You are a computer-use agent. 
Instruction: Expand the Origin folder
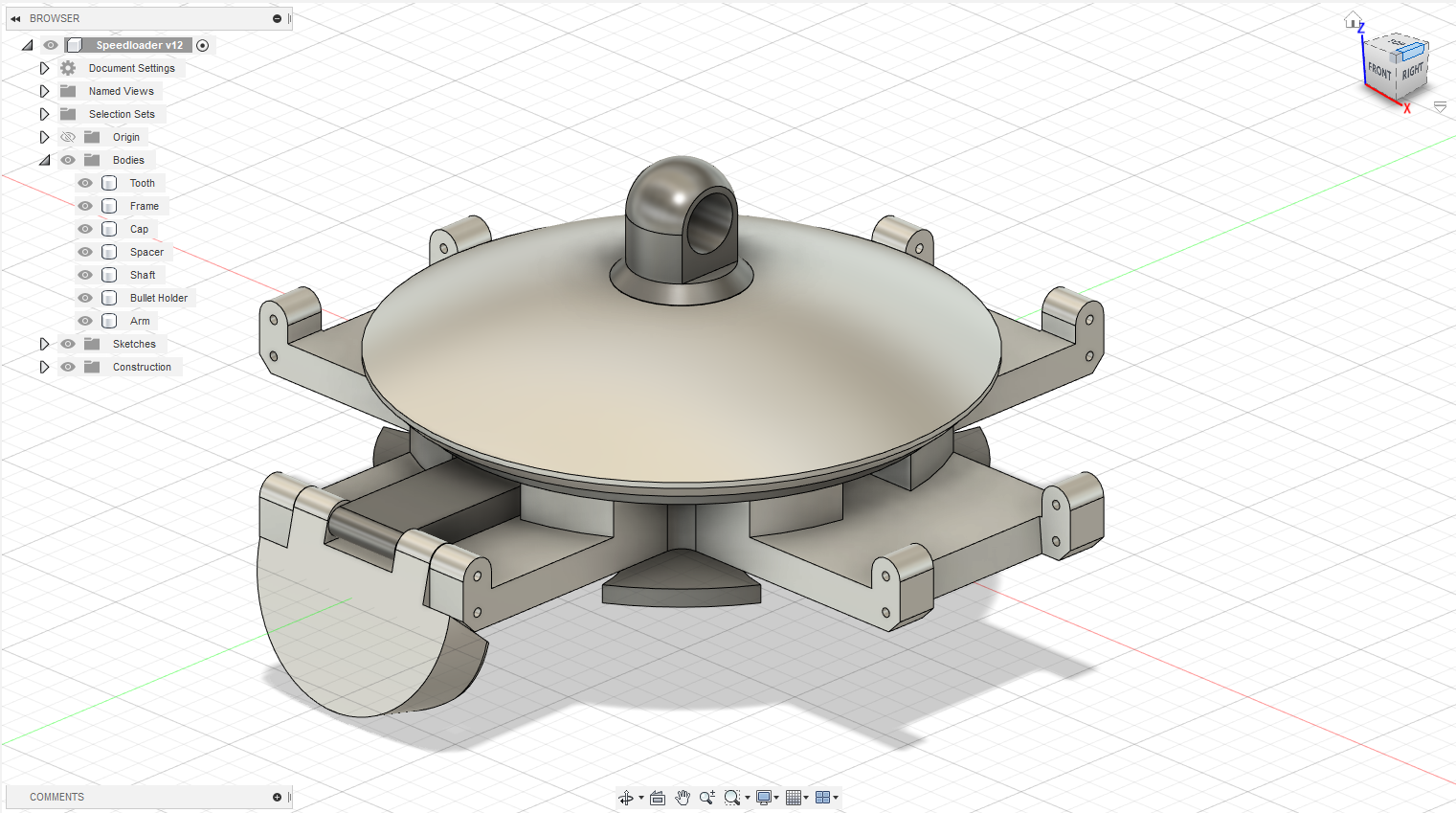tap(44, 137)
